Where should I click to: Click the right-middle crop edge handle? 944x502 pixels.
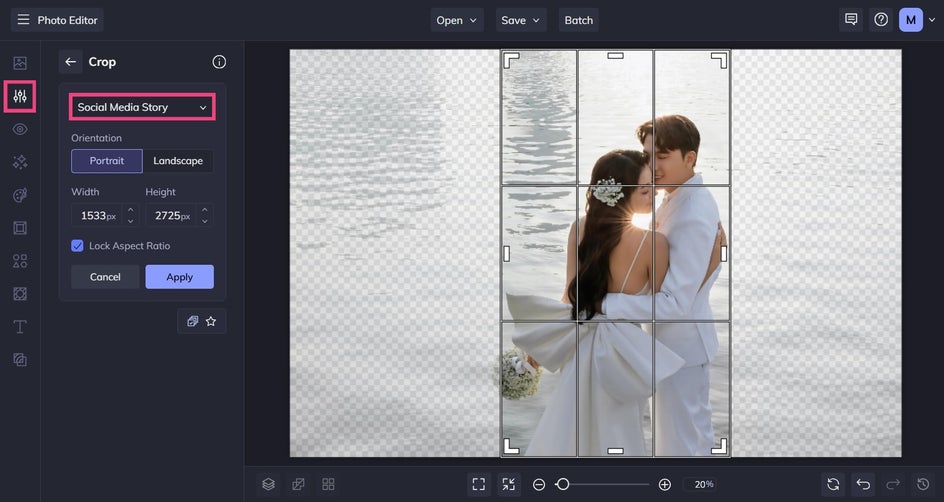[x=724, y=253]
